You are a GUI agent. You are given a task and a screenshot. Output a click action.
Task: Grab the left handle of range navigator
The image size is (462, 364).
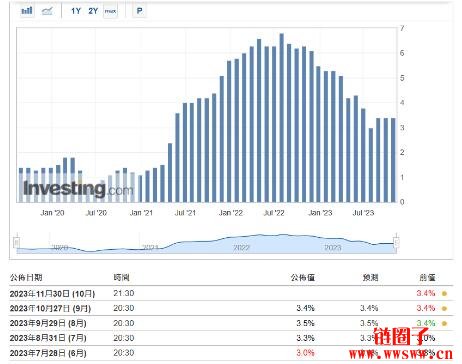pyautogui.click(x=17, y=242)
